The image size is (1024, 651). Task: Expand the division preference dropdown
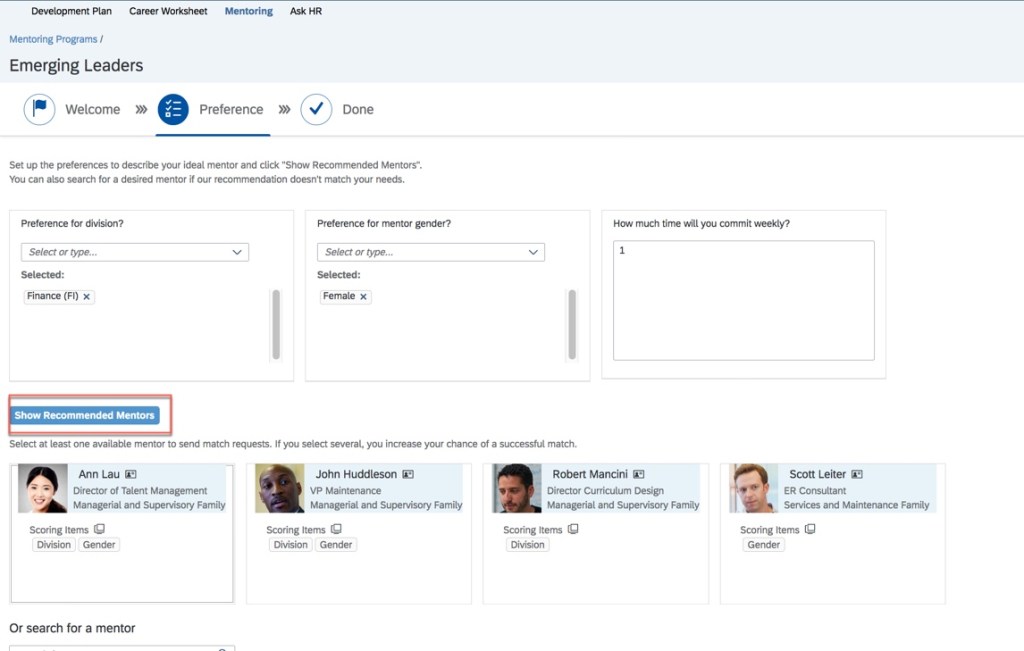237,252
